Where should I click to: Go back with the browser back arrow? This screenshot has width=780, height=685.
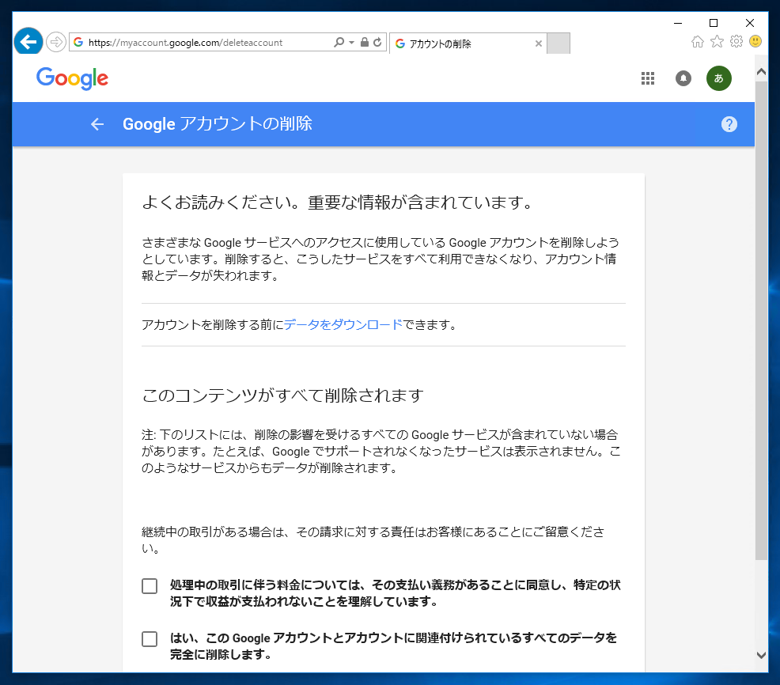[x=28, y=41]
